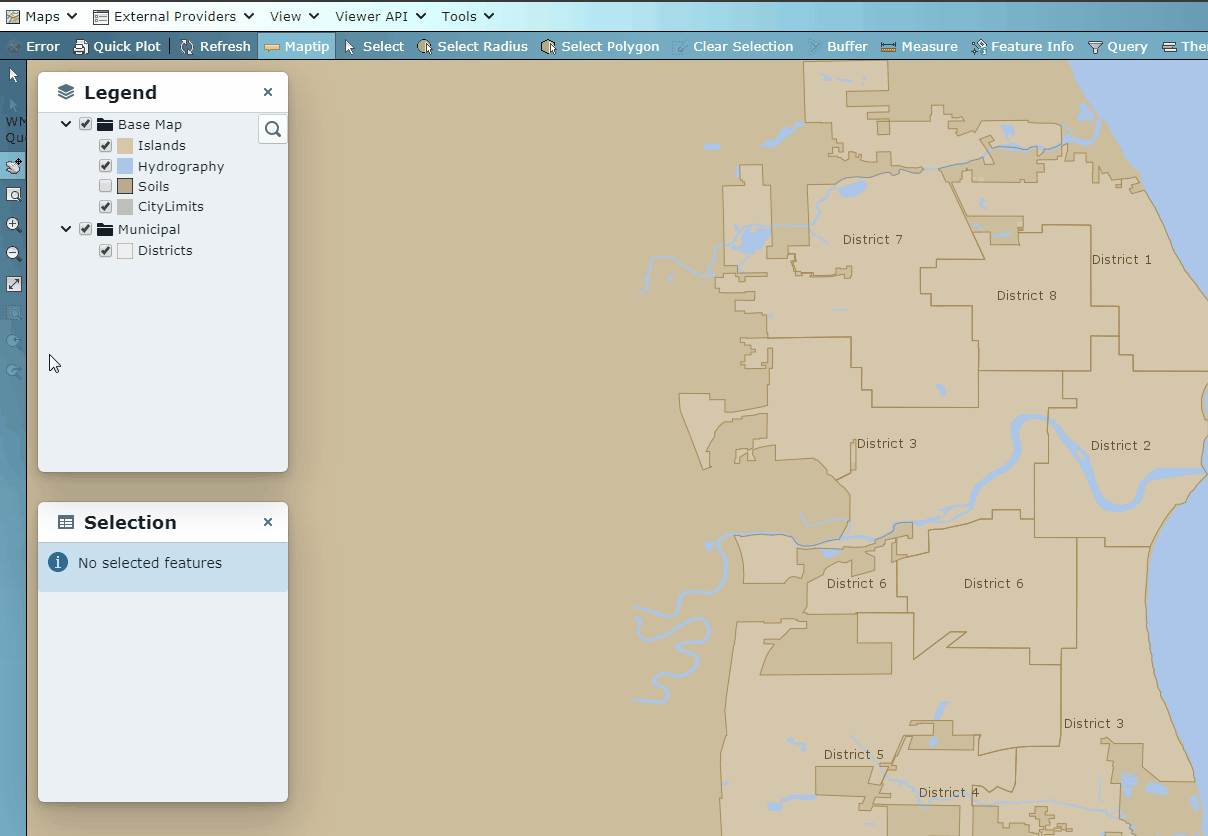Click Refresh in the toolbar
This screenshot has height=836, width=1208.
point(215,46)
